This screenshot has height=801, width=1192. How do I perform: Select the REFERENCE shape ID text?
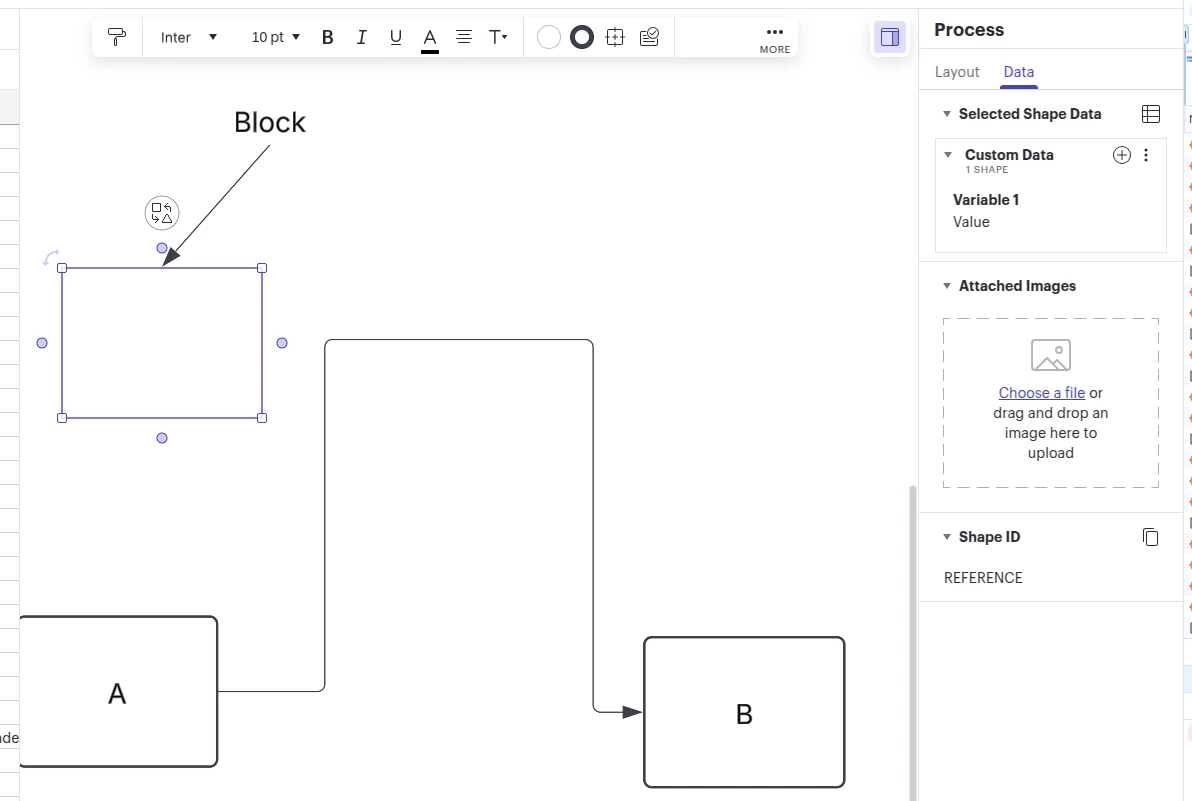(x=983, y=578)
